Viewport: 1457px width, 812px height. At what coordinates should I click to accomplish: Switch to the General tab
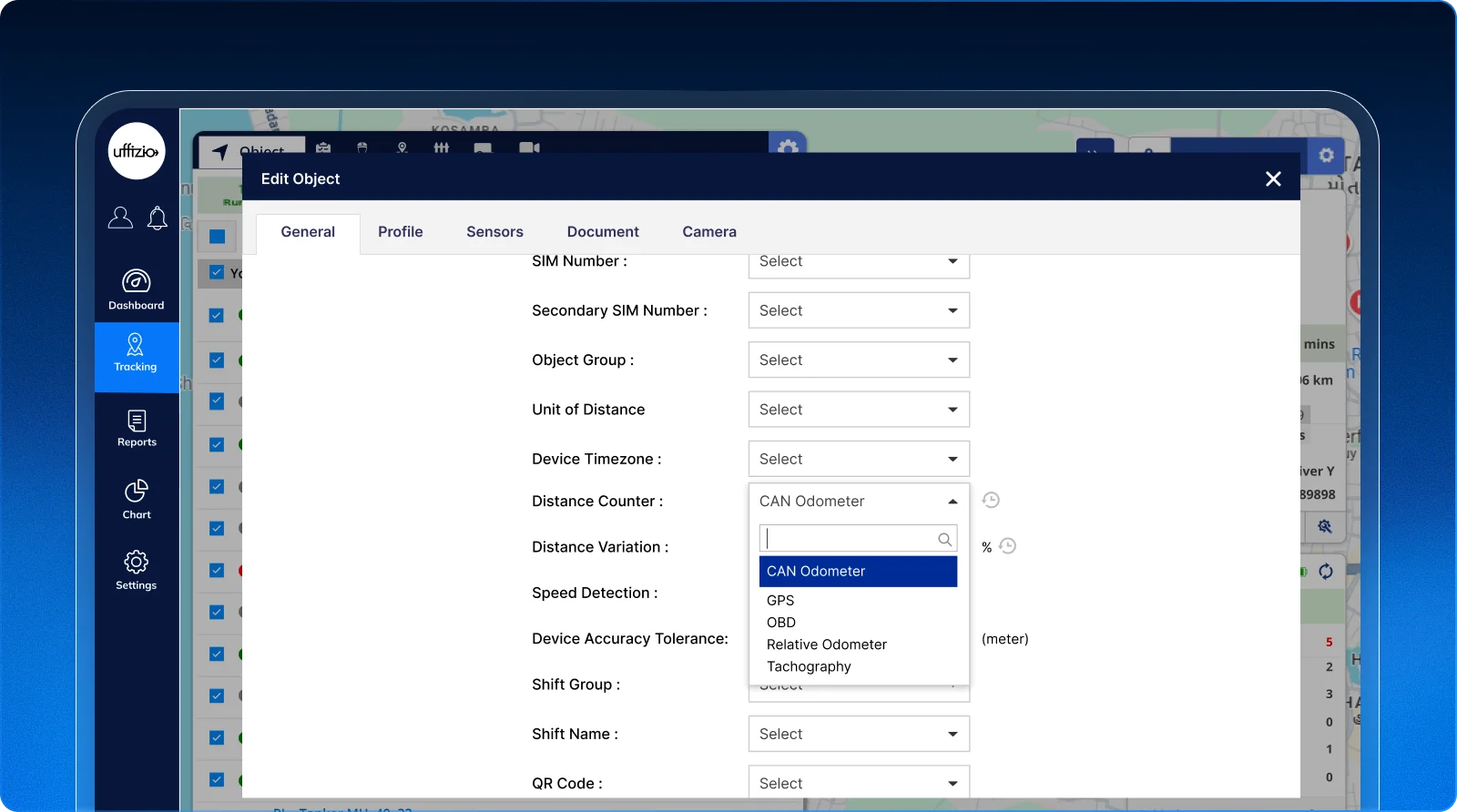coord(308,232)
